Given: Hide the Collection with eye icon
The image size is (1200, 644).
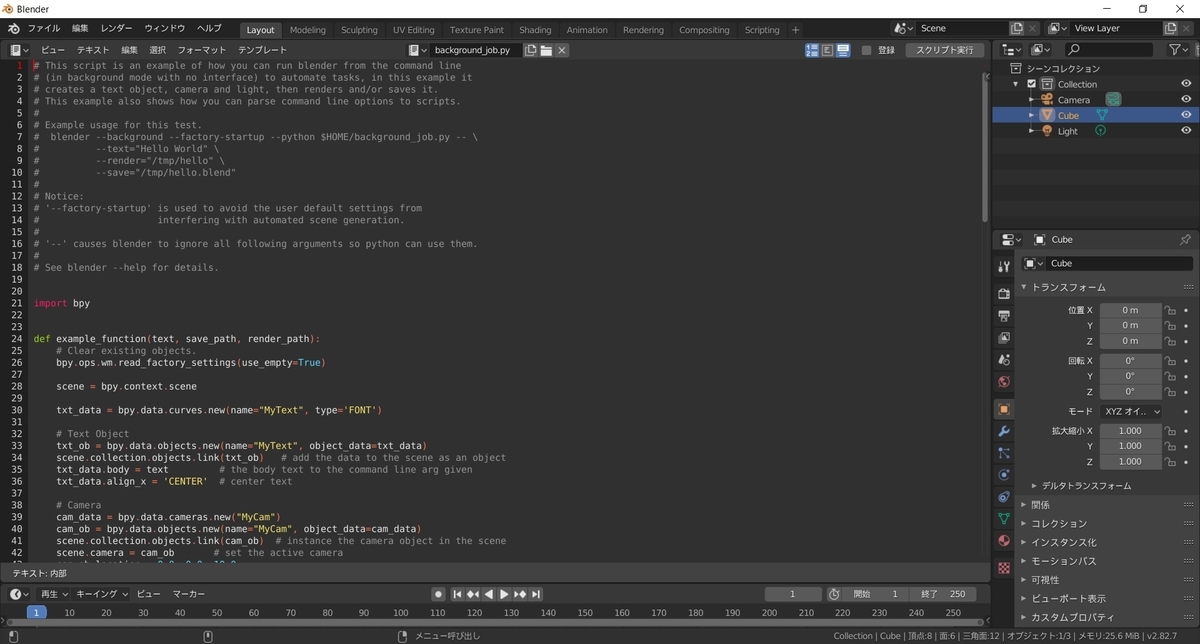Looking at the screenshot, I should click(1186, 84).
